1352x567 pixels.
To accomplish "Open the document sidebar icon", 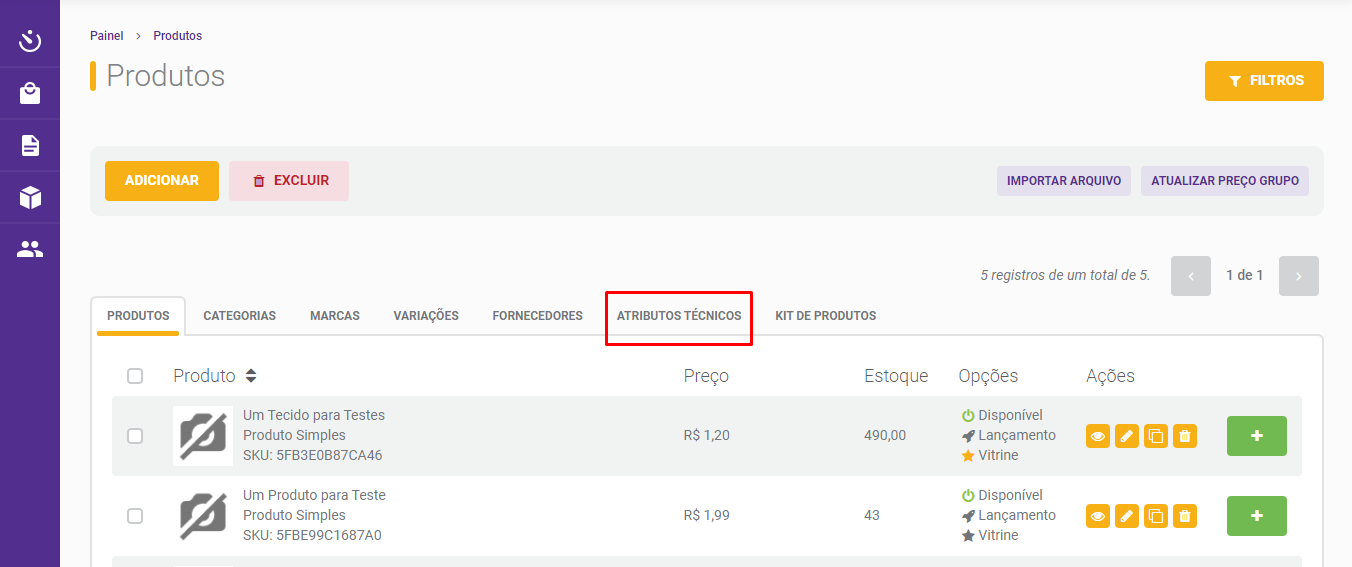I will point(30,146).
